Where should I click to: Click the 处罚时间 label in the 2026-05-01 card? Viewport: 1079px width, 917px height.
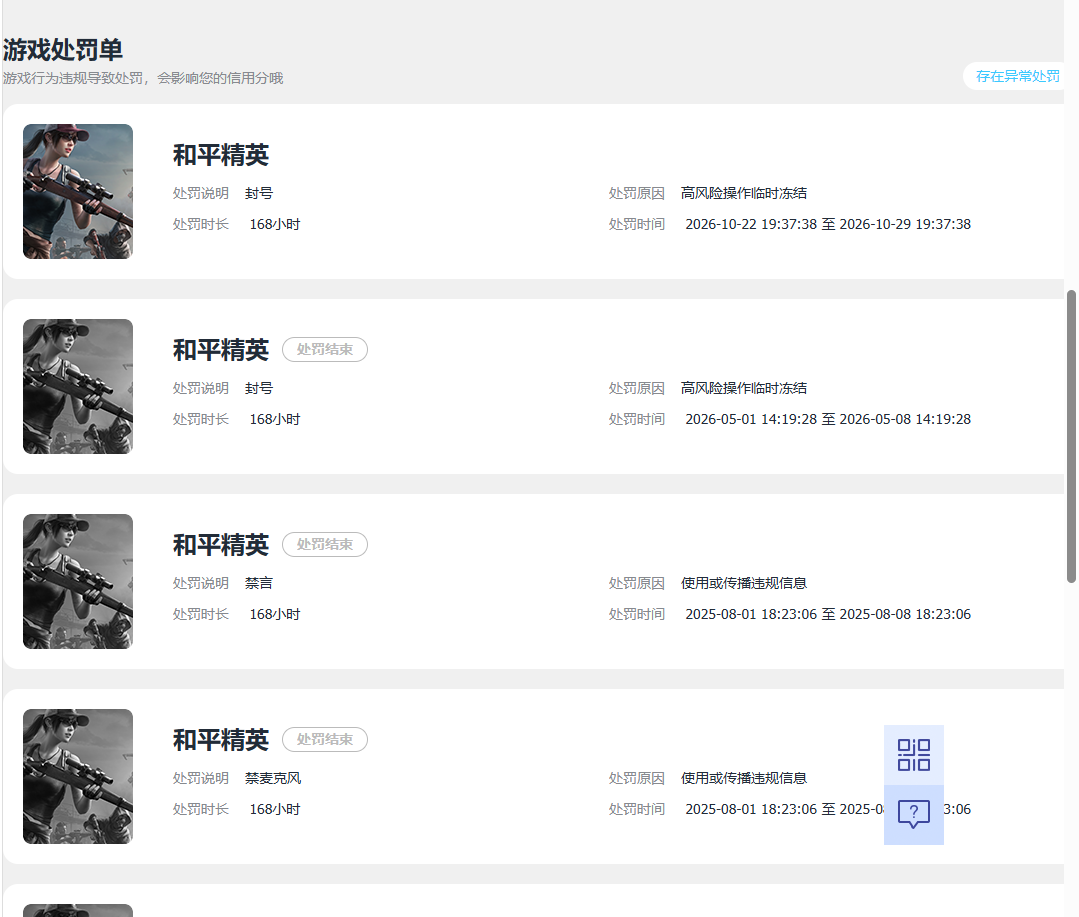[x=637, y=419]
